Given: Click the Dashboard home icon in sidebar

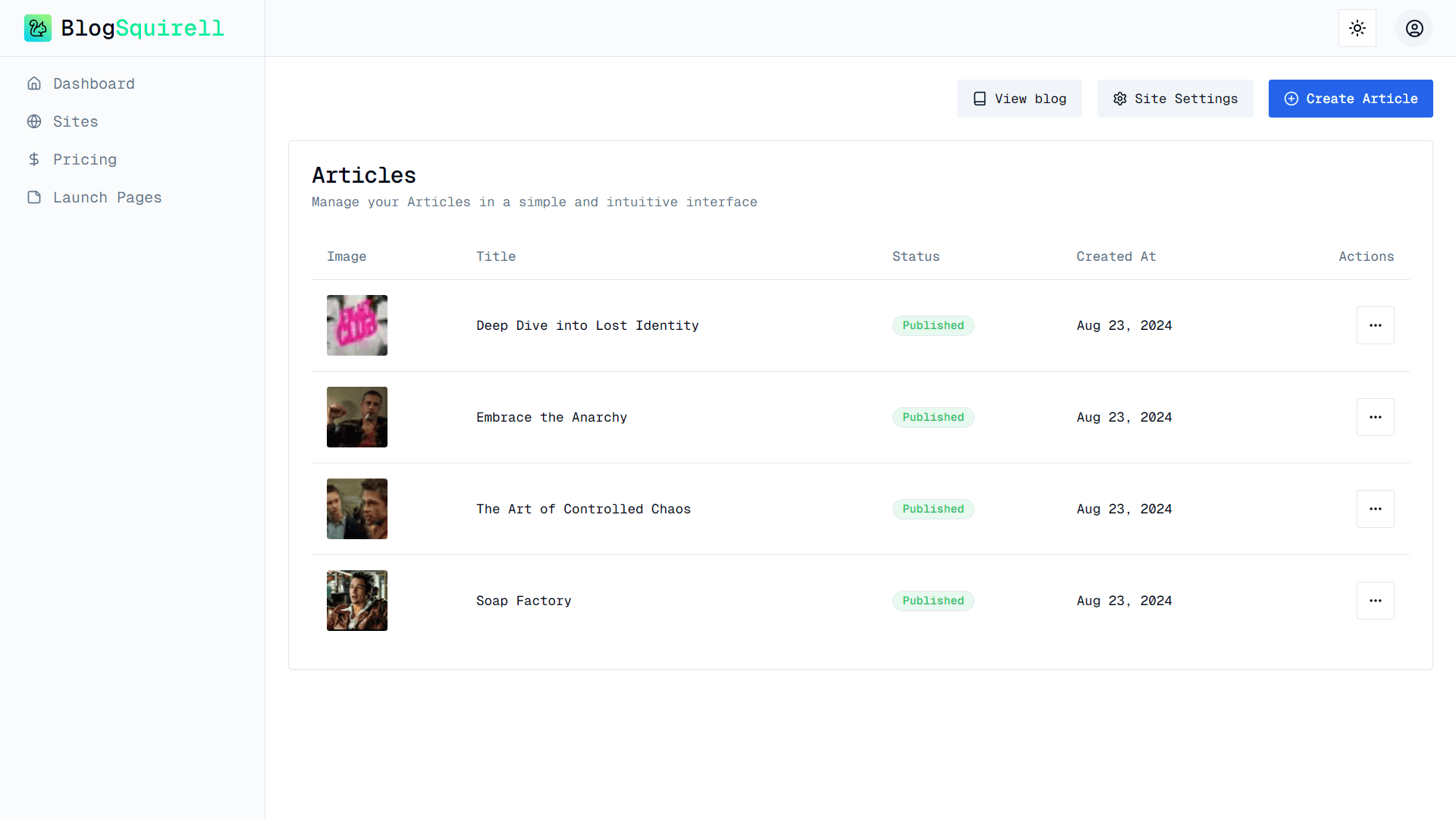Looking at the screenshot, I should pyautogui.click(x=34, y=83).
